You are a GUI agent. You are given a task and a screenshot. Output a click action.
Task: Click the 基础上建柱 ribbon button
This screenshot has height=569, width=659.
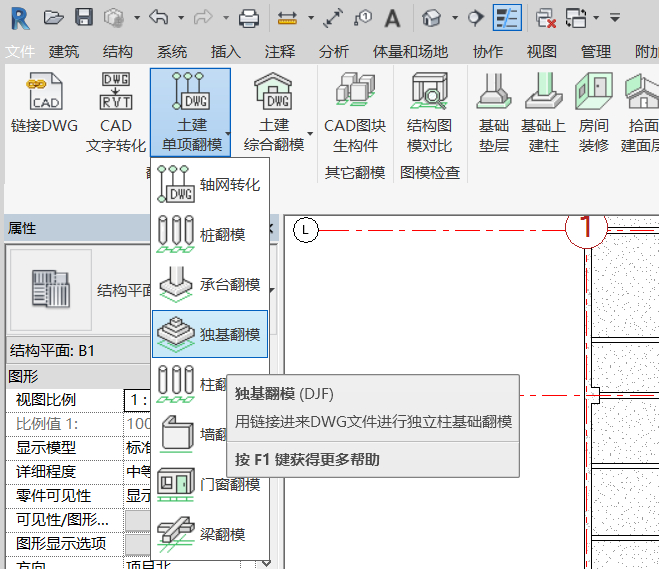tap(543, 112)
